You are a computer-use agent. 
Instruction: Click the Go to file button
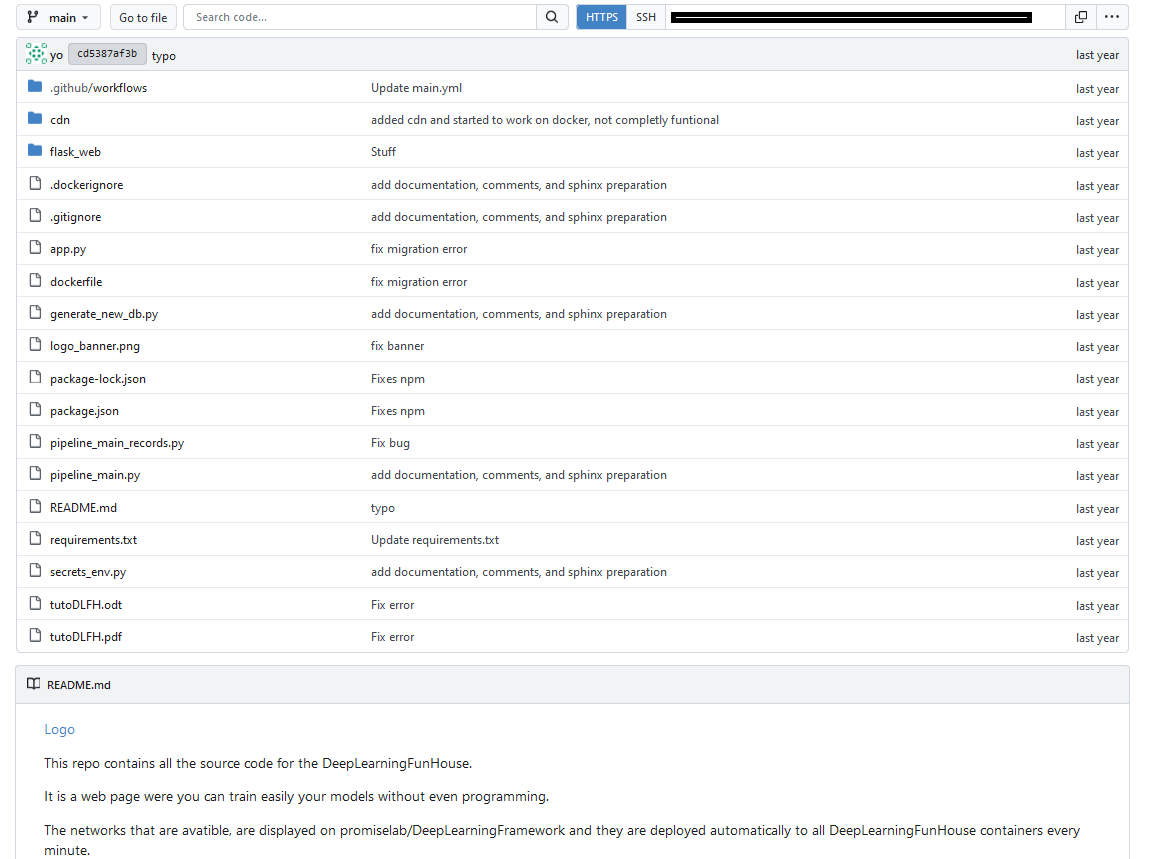[x=142, y=17]
